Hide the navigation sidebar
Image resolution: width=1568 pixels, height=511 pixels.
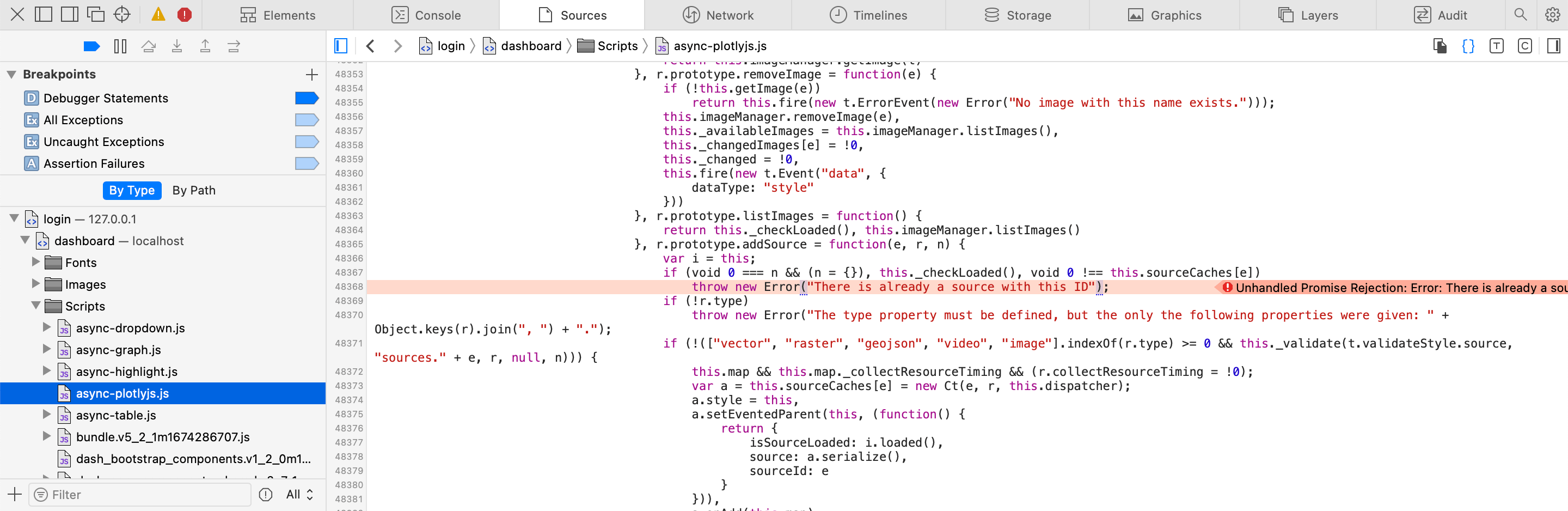(x=341, y=46)
